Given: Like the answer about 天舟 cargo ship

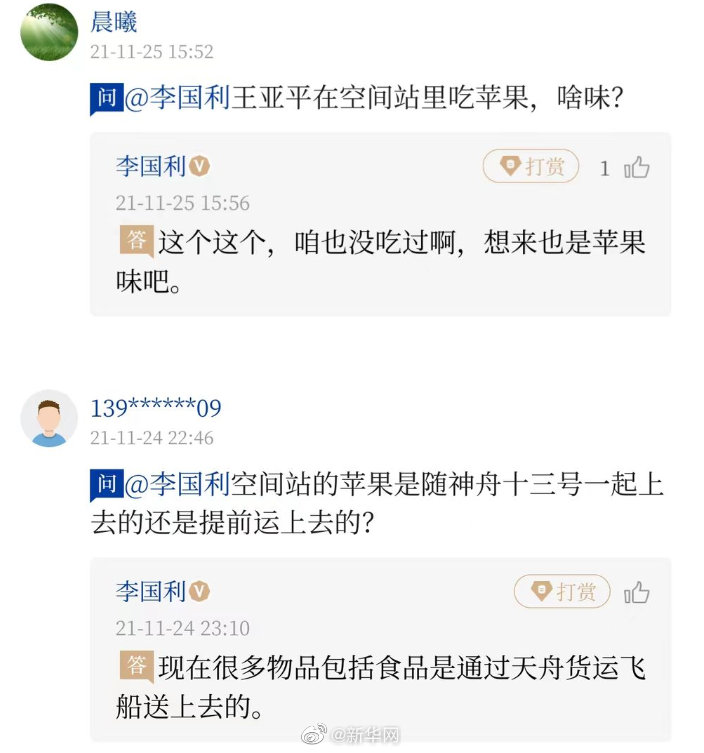Looking at the screenshot, I should 637,593.
